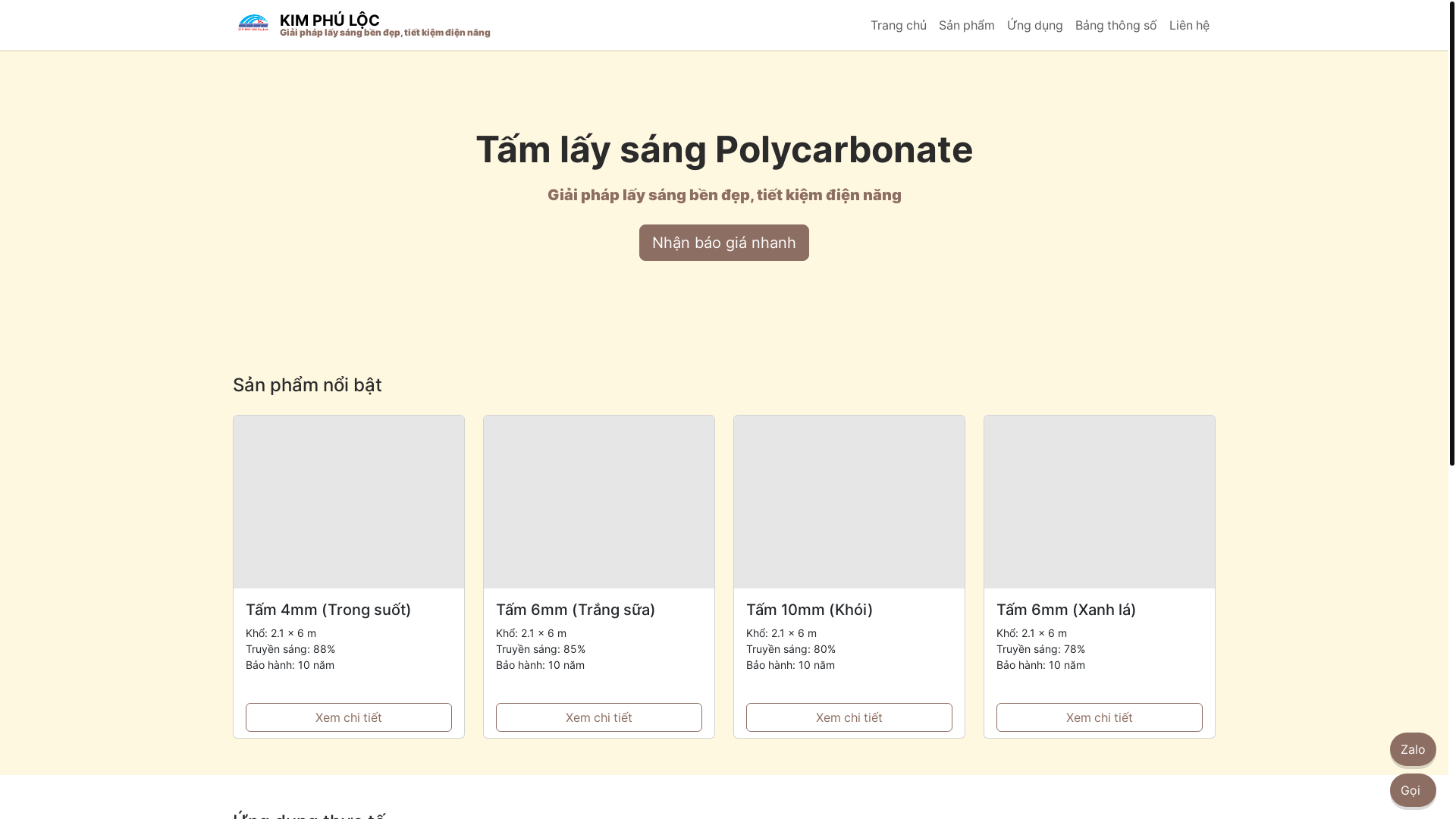
Task: Open Tấm 6mm (Trắng sữa) product image
Action: (x=599, y=502)
